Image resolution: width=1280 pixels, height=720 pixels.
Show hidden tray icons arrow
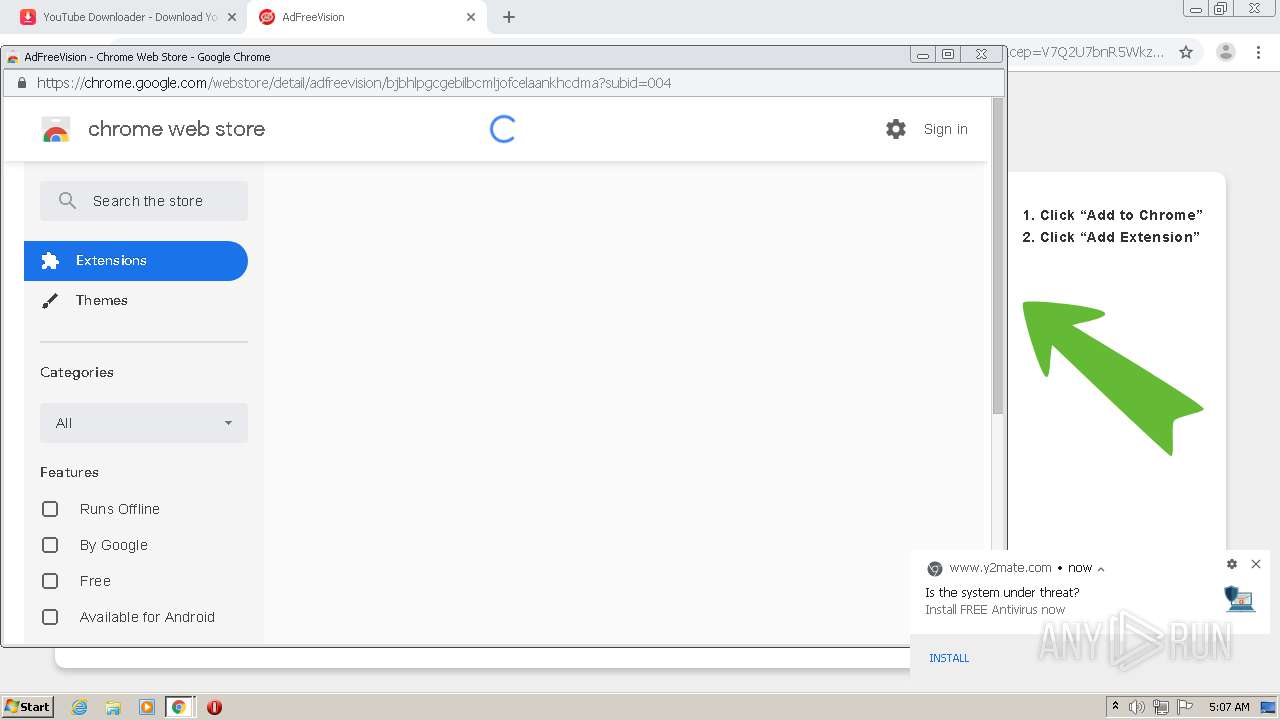coord(1115,707)
